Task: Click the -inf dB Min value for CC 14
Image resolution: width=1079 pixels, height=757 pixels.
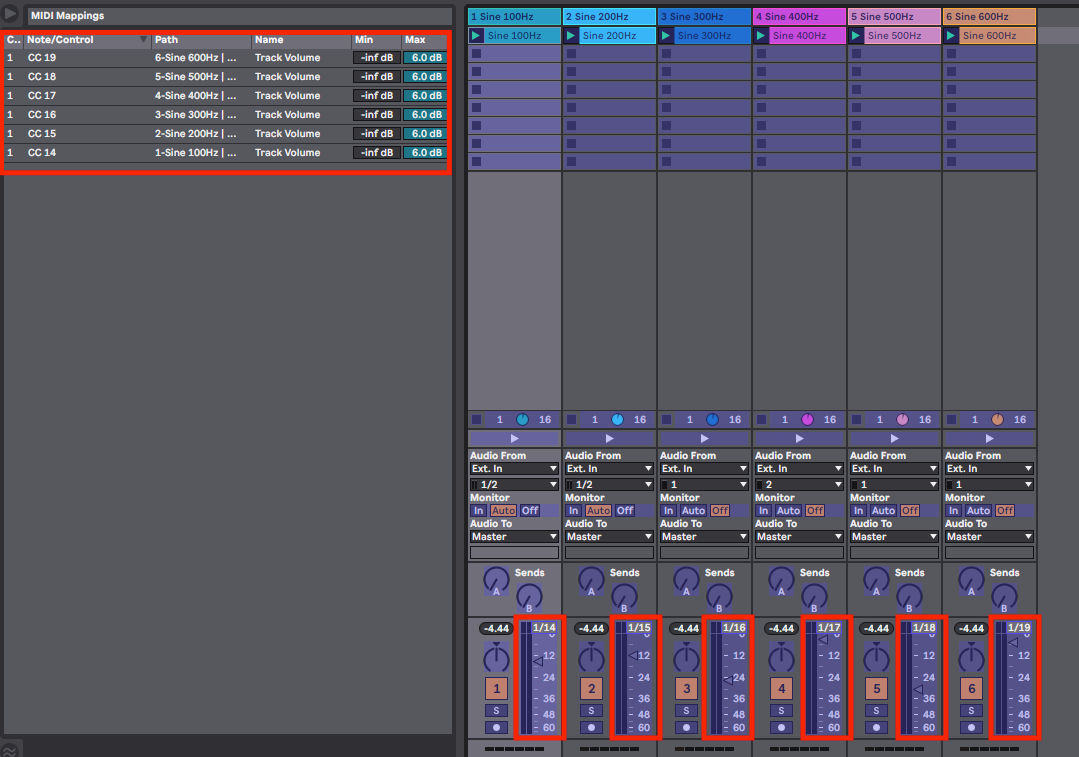Action: pyautogui.click(x=376, y=153)
